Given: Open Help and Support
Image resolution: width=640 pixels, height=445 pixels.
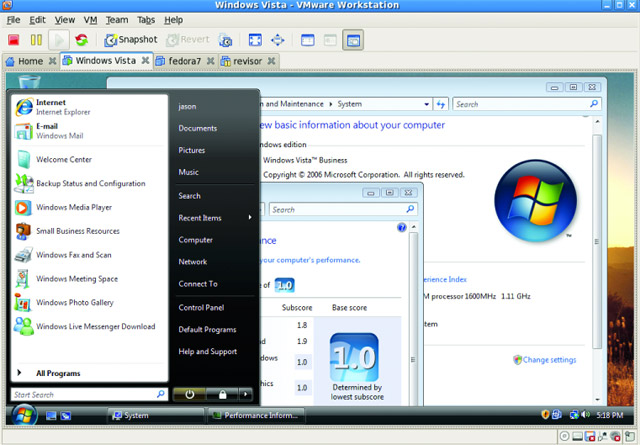Looking at the screenshot, I should coord(208,352).
